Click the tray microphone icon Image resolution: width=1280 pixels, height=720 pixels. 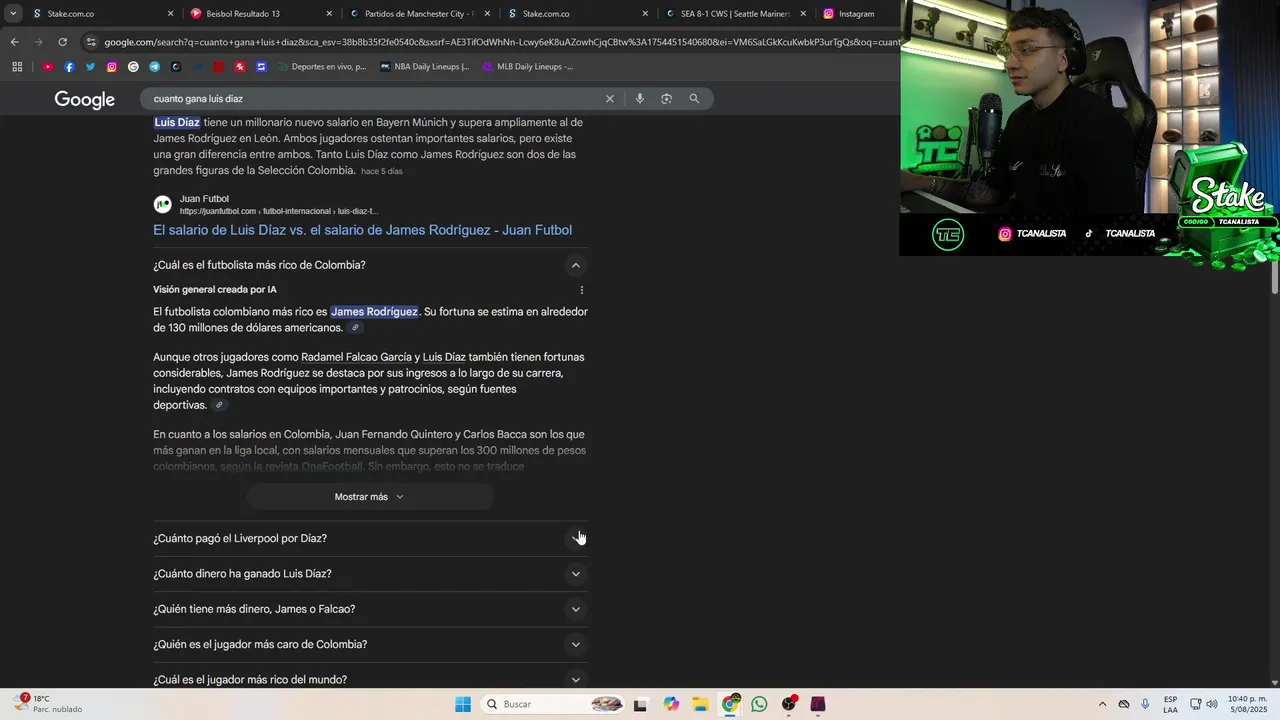click(1145, 704)
